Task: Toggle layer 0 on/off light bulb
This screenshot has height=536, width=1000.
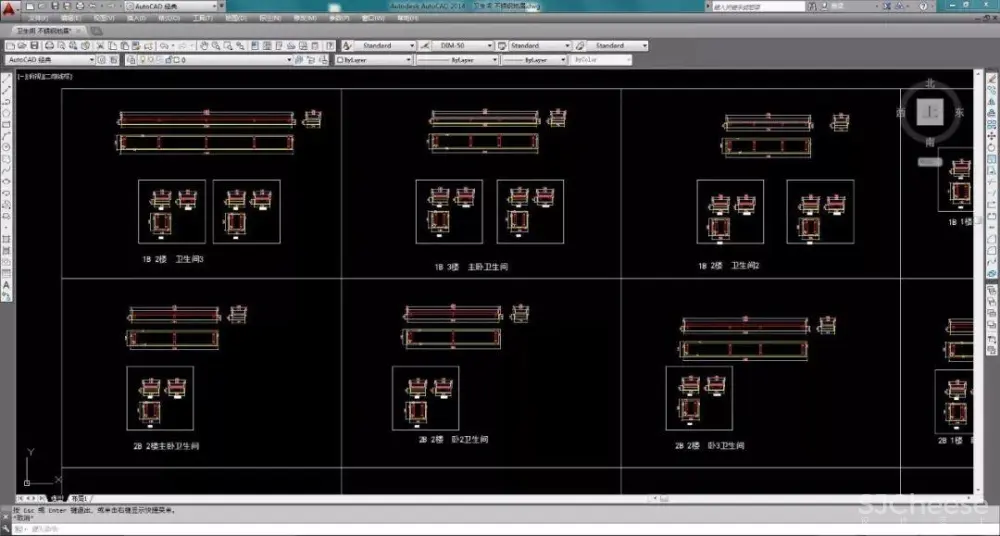Action: (142, 59)
